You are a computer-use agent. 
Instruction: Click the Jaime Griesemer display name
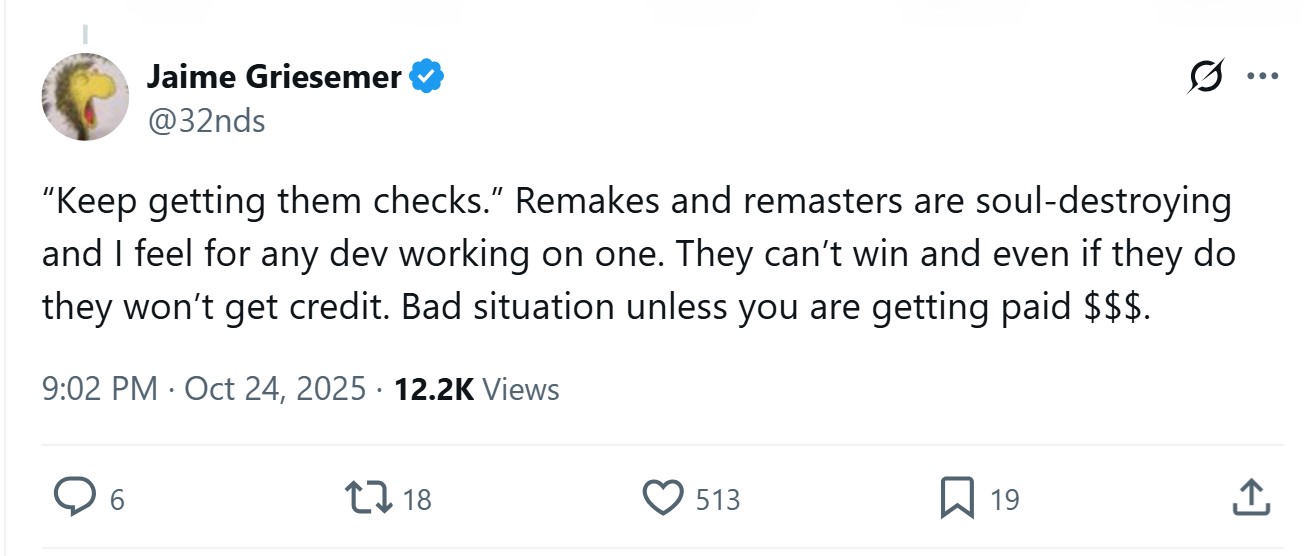pos(274,77)
